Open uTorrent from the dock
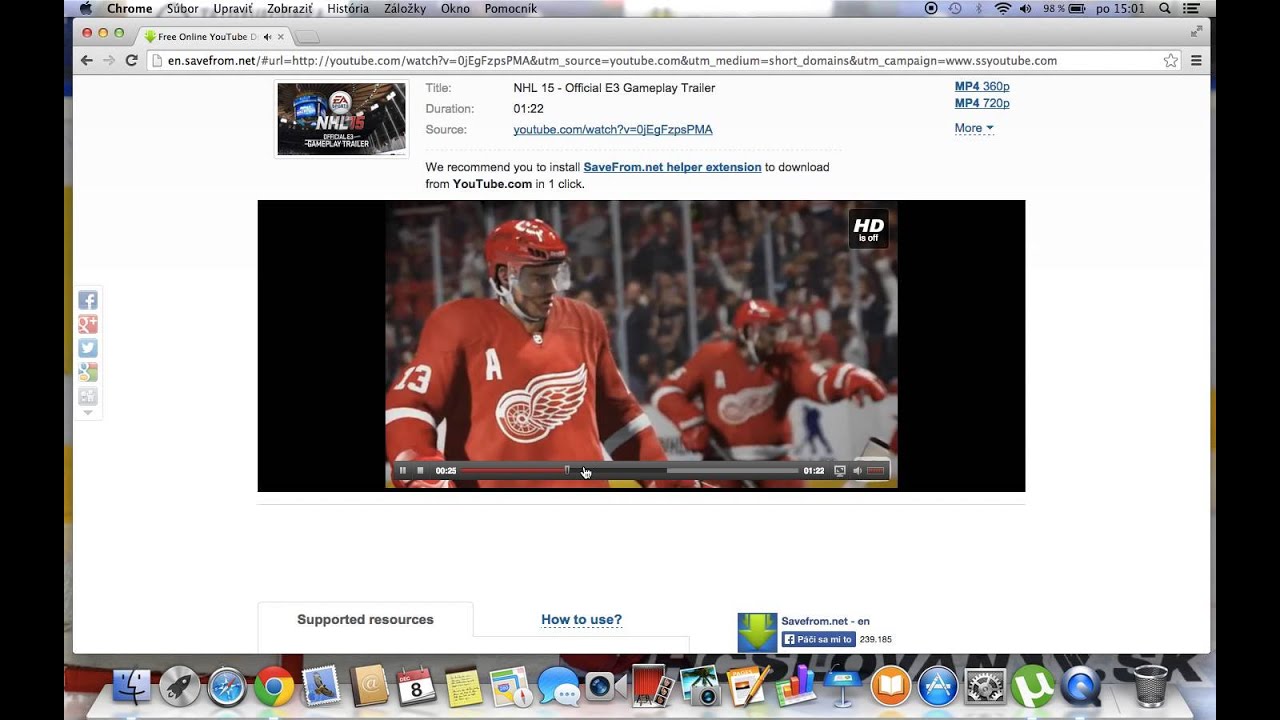This screenshot has width=1280, height=720. pos(1033,686)
